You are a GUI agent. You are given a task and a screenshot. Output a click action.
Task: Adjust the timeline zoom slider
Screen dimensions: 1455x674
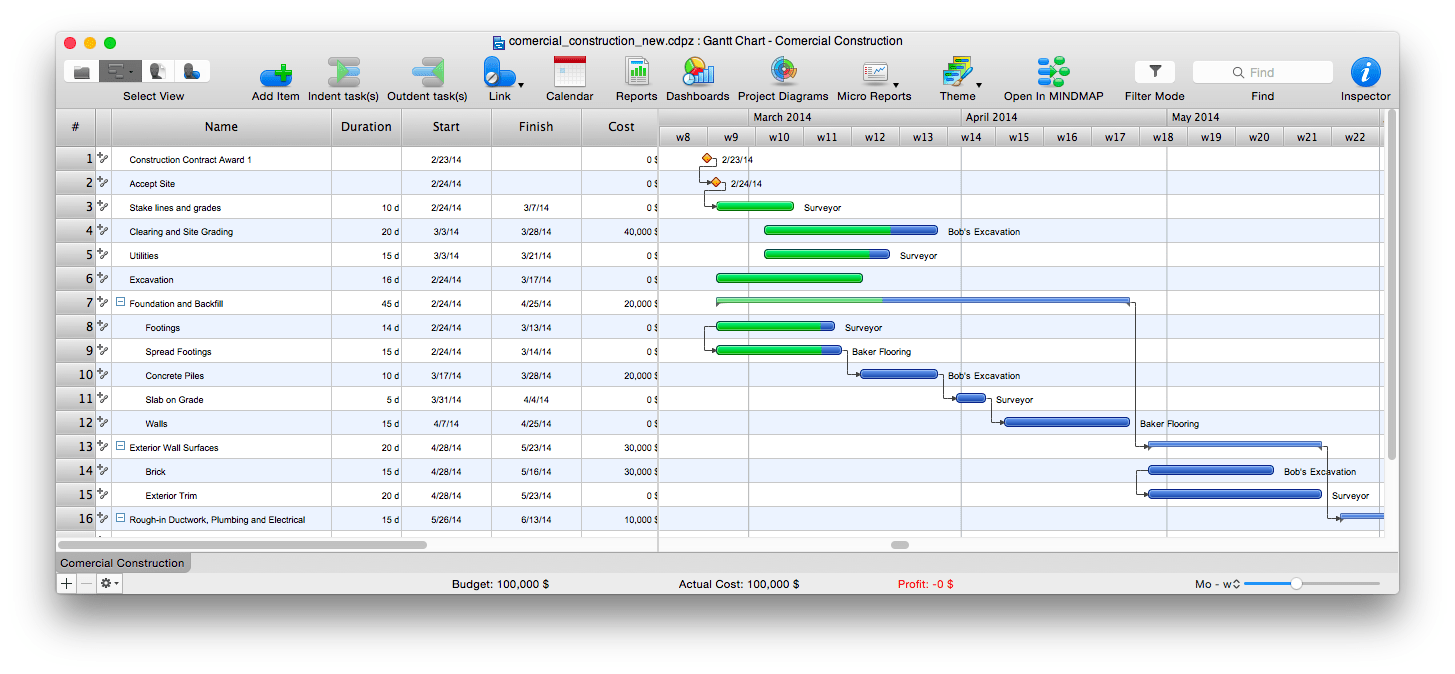tap(1297, 583)
